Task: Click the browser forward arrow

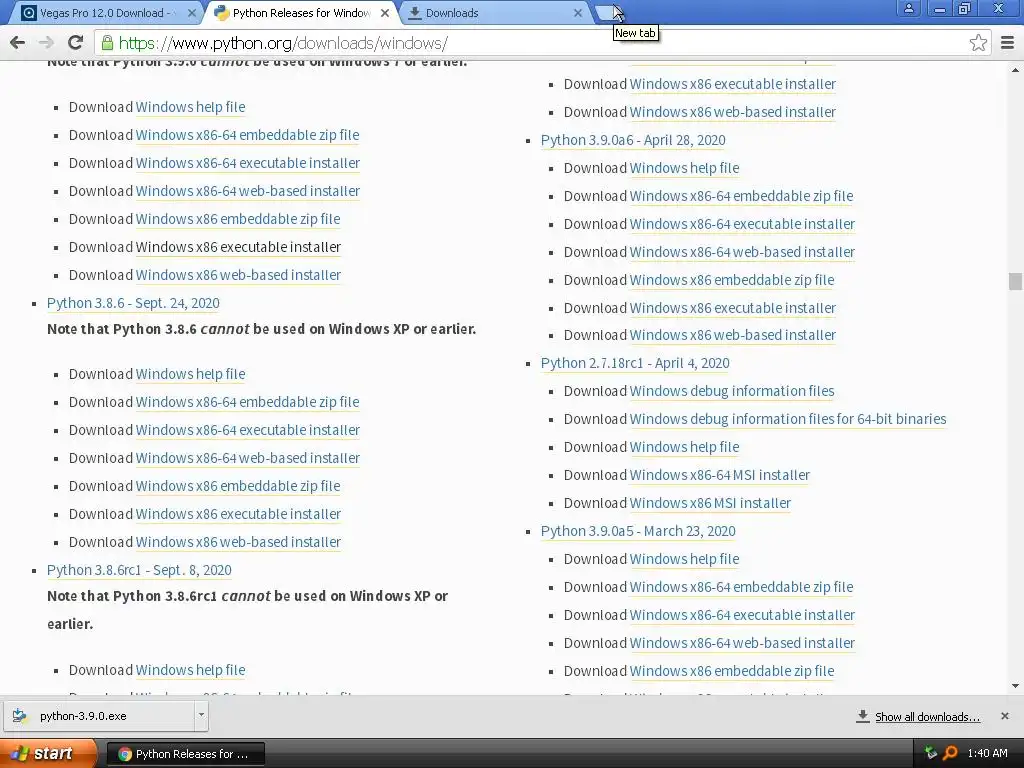Action: [x=46, y=43]
